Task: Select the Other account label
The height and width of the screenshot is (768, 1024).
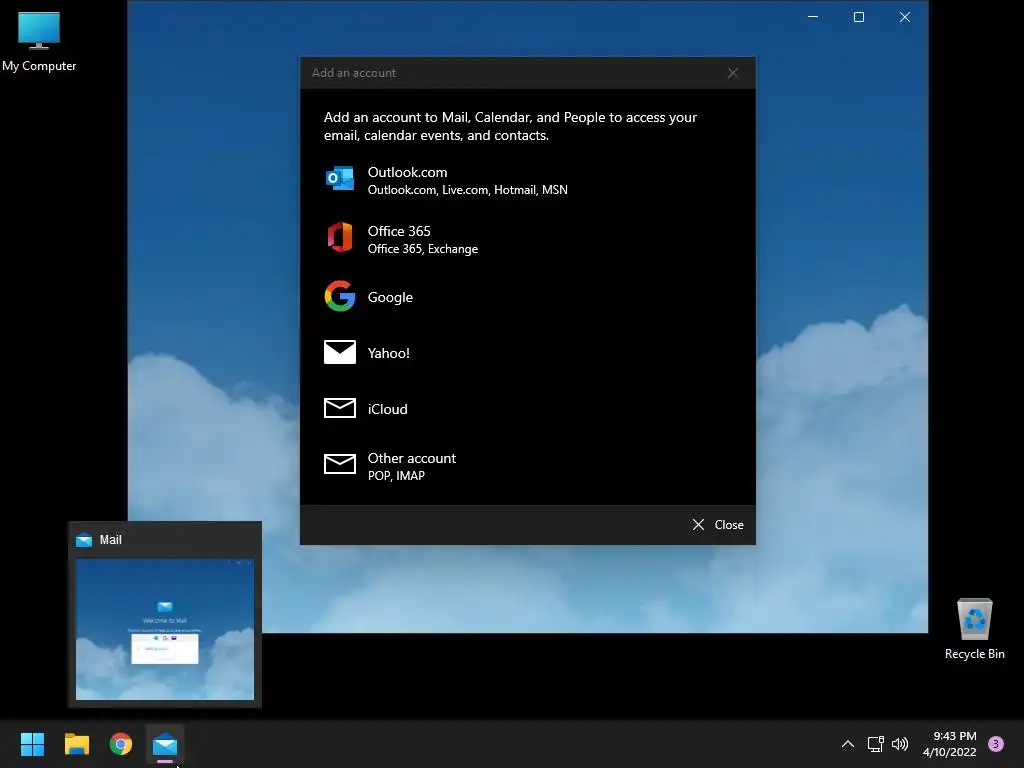Action: click(411, 458)
